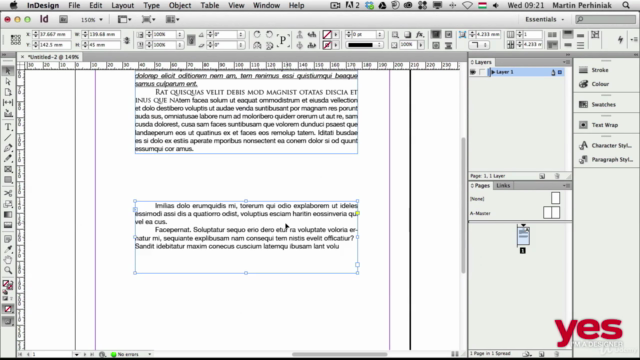Image resolution: width=640 pixels, height=360 pixels.
Task: Select the Selection tool arrow
Action: 8,71
